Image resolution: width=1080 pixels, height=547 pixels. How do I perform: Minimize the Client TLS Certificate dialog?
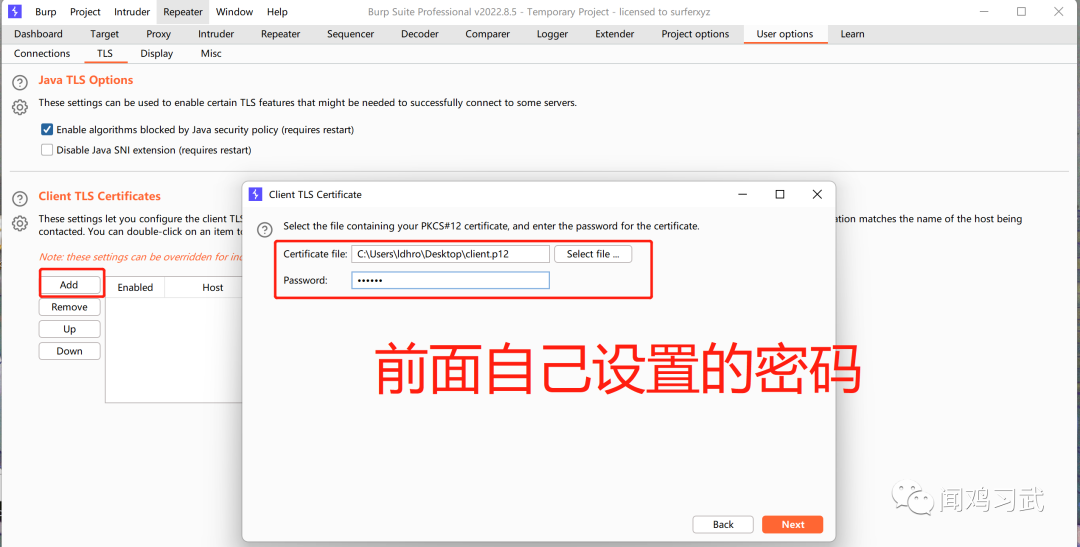coord(742,194)
